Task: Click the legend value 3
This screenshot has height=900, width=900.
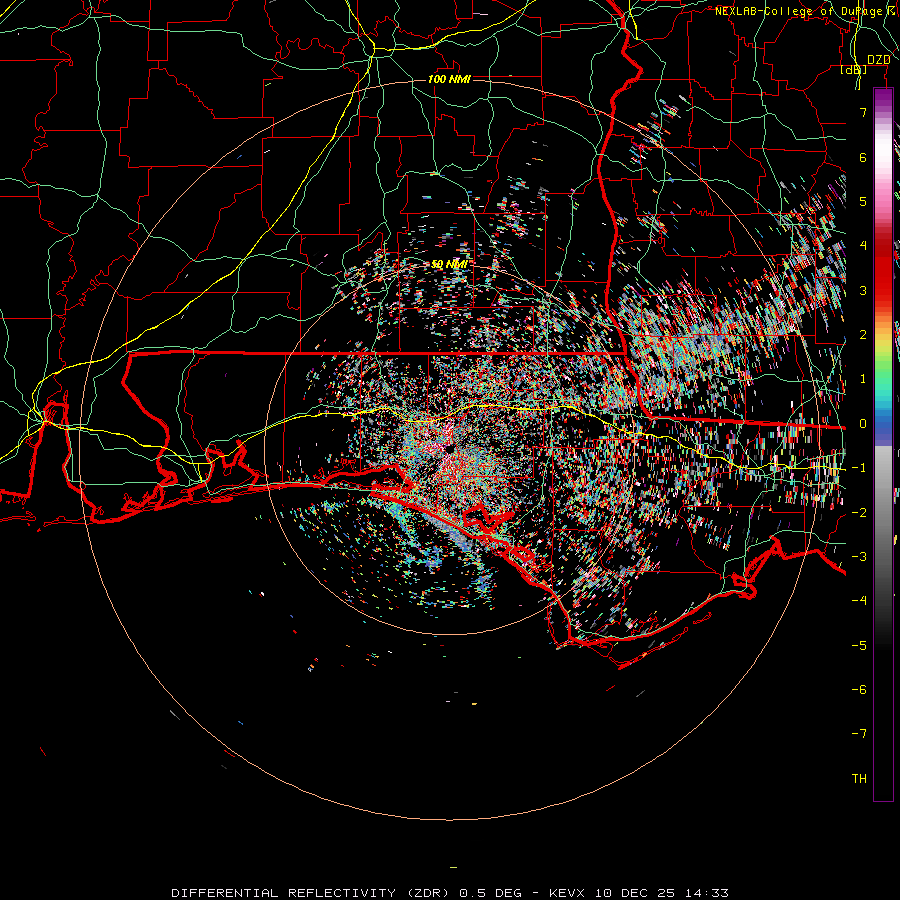Action: point(863,290)
